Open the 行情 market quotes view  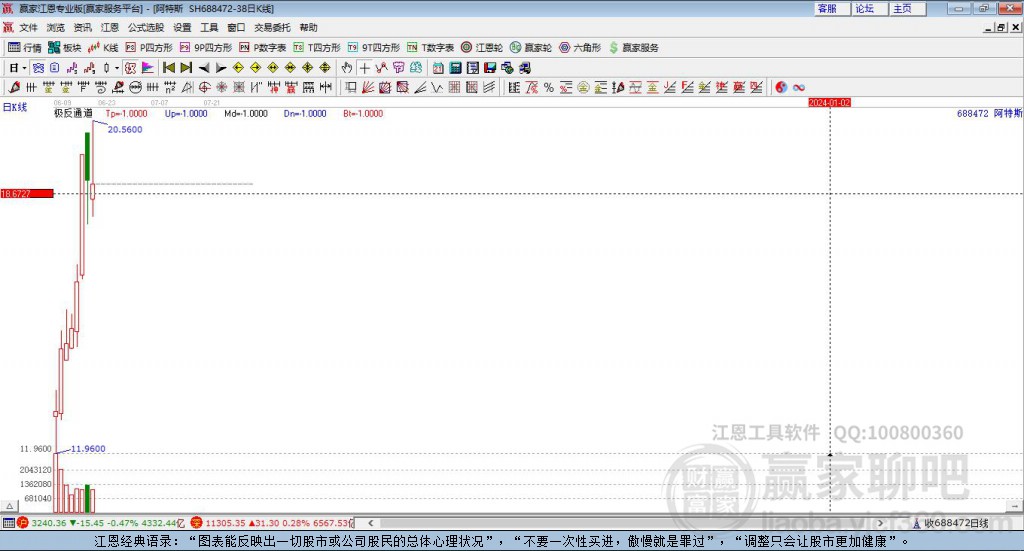tap(24, 48)
